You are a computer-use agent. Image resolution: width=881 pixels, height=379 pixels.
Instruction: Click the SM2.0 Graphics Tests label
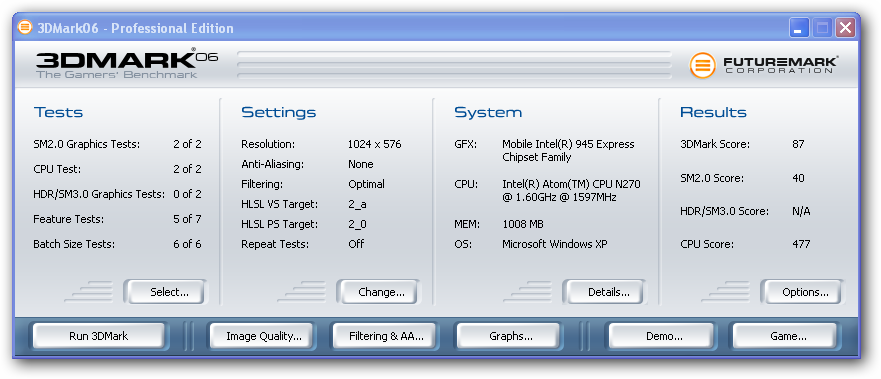87,144
